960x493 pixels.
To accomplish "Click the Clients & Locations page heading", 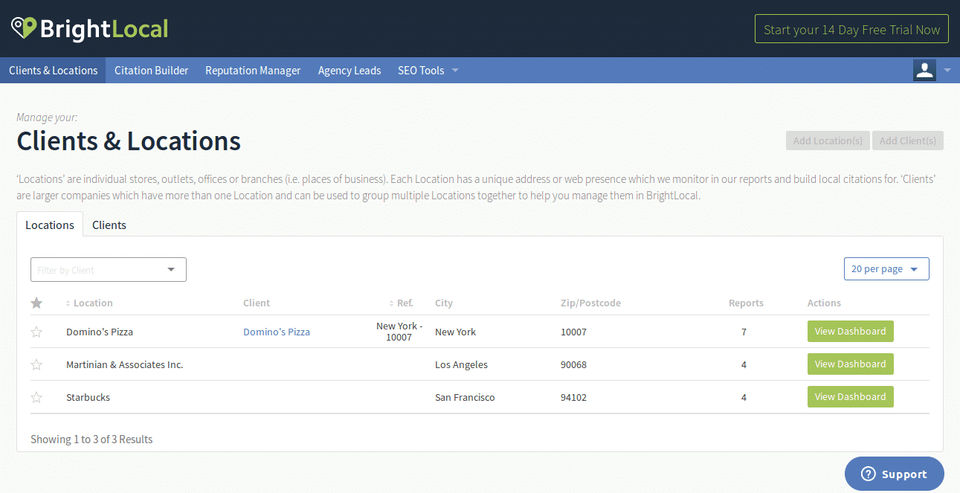I will coord(129,141).
